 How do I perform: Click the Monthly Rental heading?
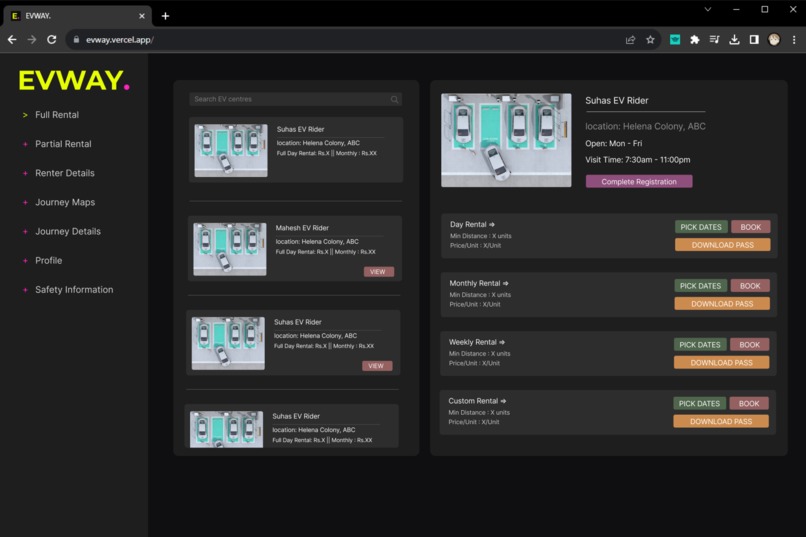coord(479,283)
